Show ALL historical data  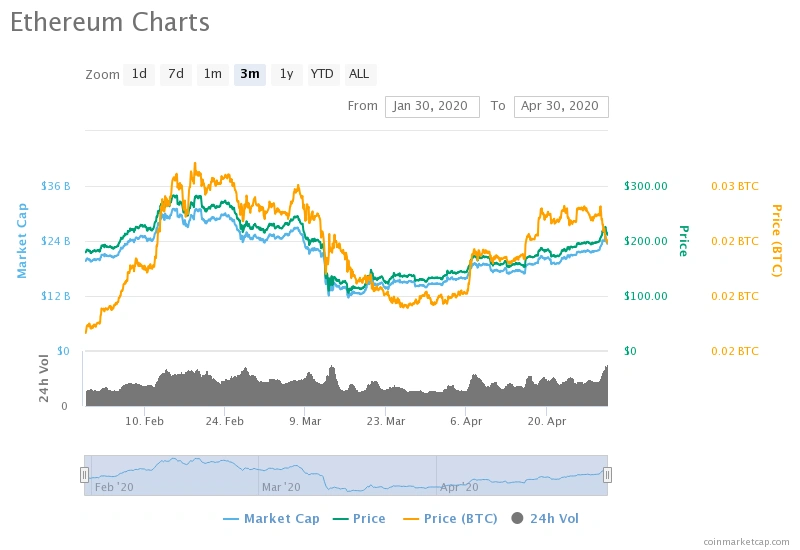tap(359, 74)
